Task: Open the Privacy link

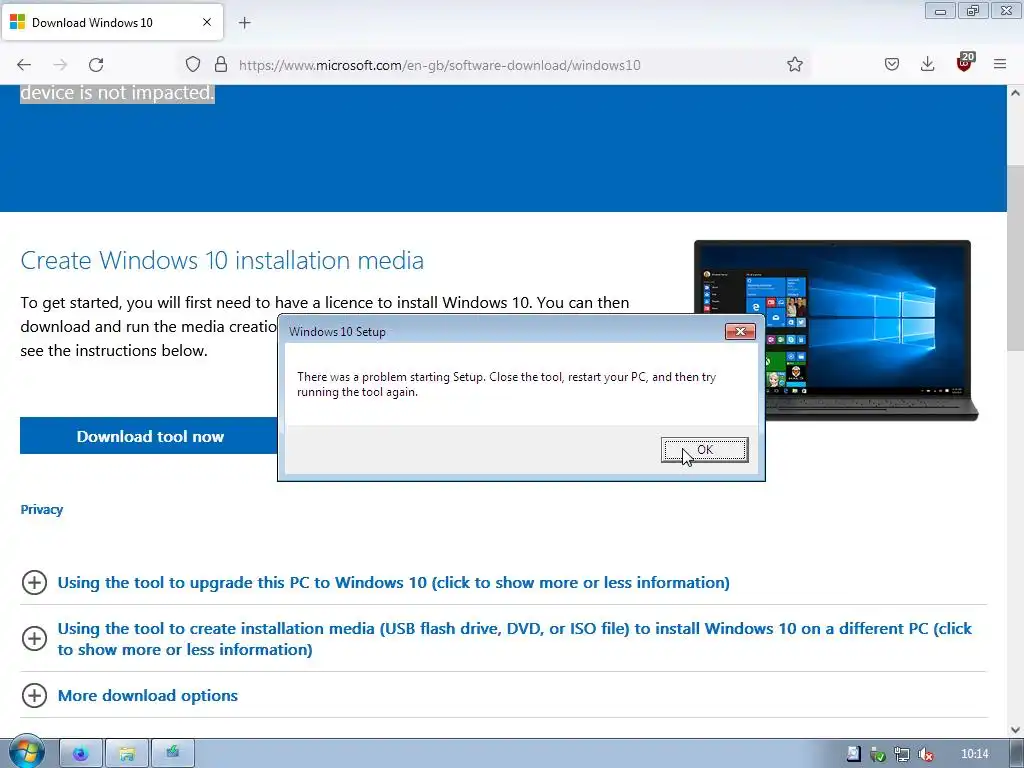Action: coord(42,509)
